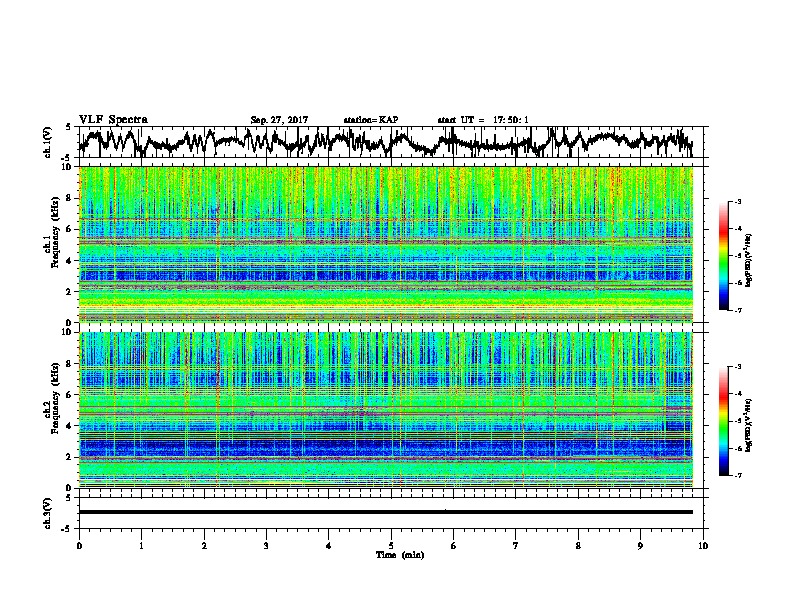
Task: Click the ch.2 spectrogram color scale bar
Action: point(723,421)
